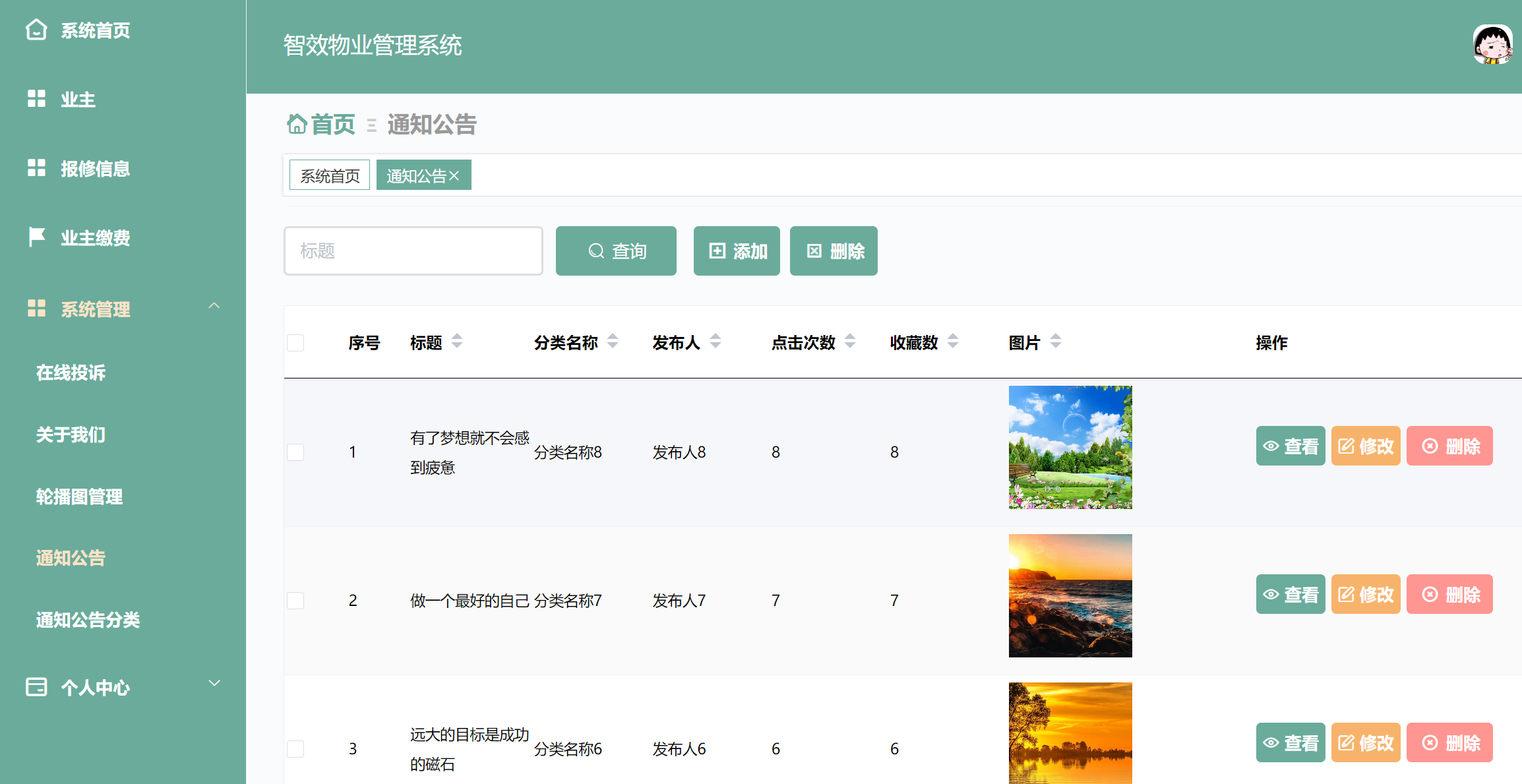Screen dimensions: 1522x784
Task: Click 查看 for 有了梦想就不会感到疲惫 row
Action: coord(1291,446)
